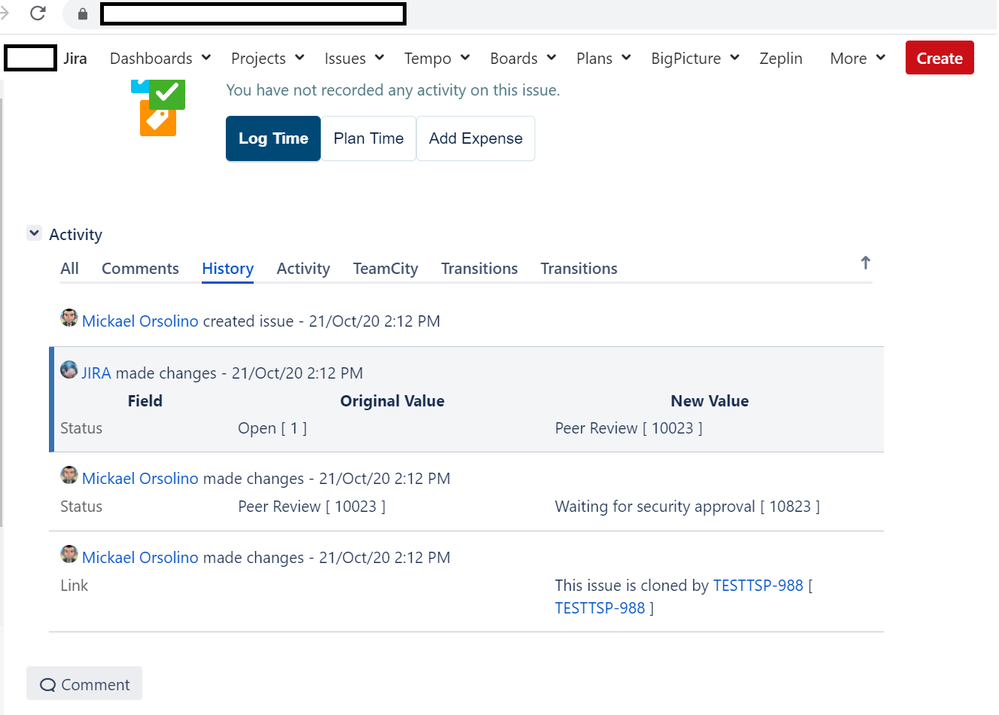Click 'Open [ 1 ]' original value
Viewport: 999px width, 715px height.
pyautogui.click(x=273, y=428)
